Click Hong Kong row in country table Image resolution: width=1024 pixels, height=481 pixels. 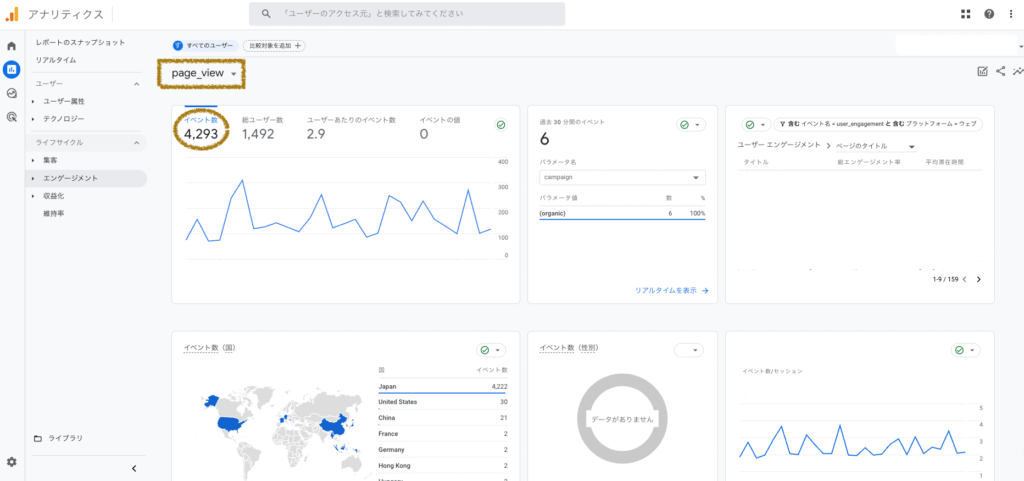pyautogui.click(x=443, y=466)
